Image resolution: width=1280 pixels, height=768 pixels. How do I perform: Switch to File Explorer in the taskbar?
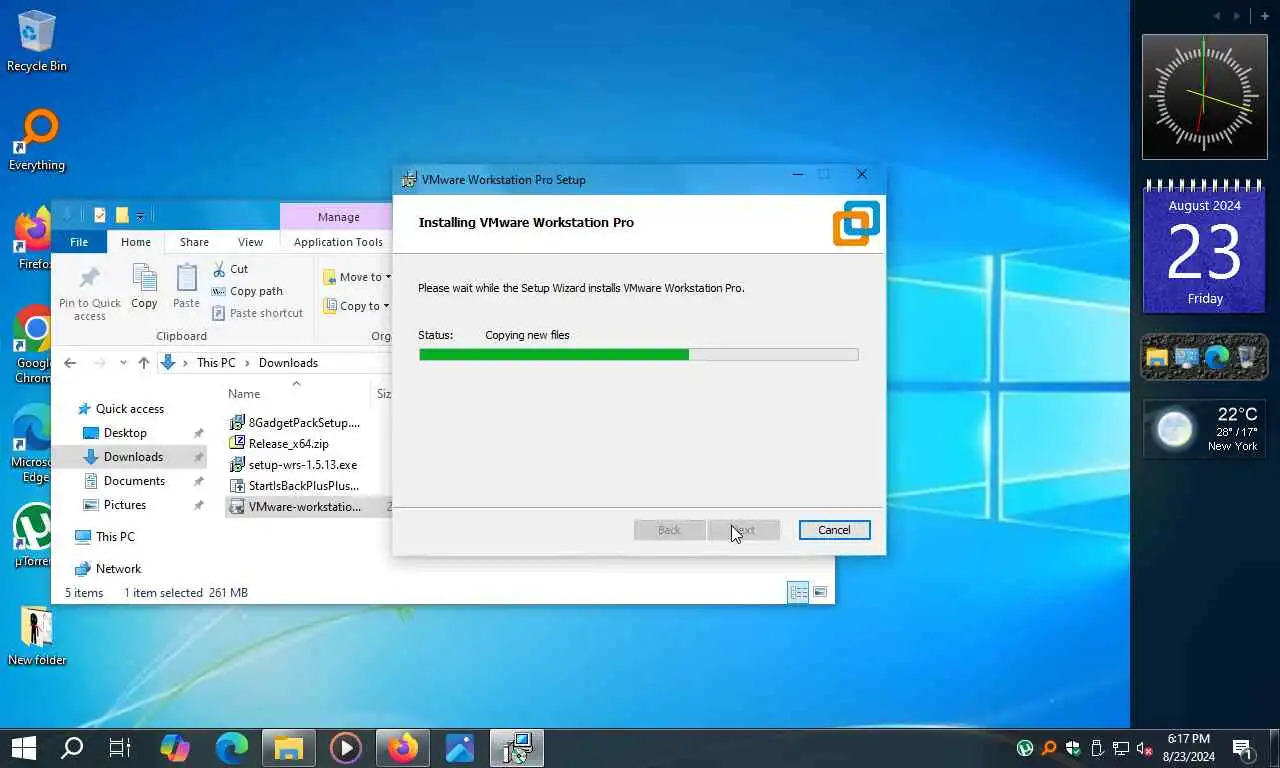pos(289,748)
